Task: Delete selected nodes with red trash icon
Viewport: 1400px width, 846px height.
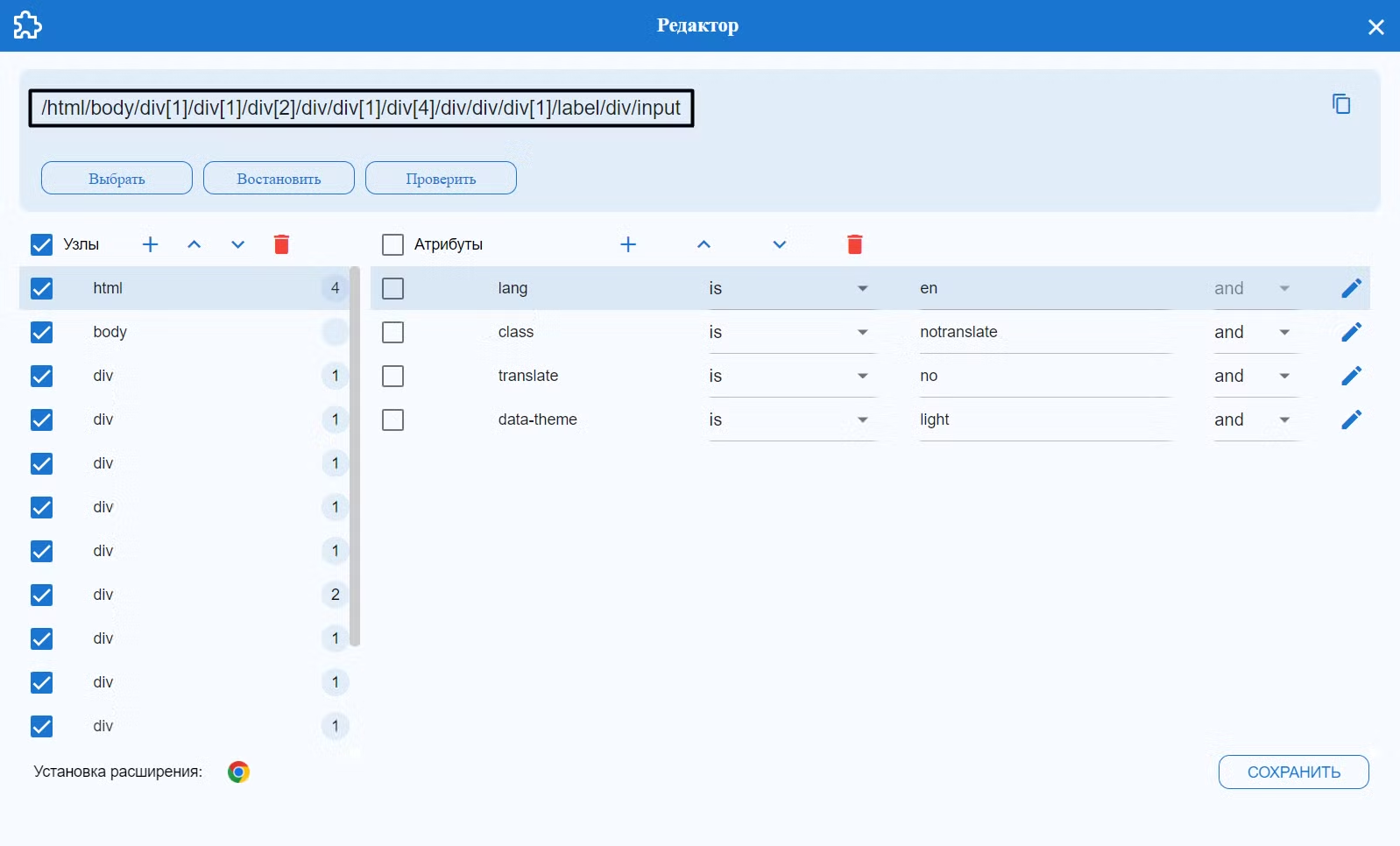Action: click(281, 244)
